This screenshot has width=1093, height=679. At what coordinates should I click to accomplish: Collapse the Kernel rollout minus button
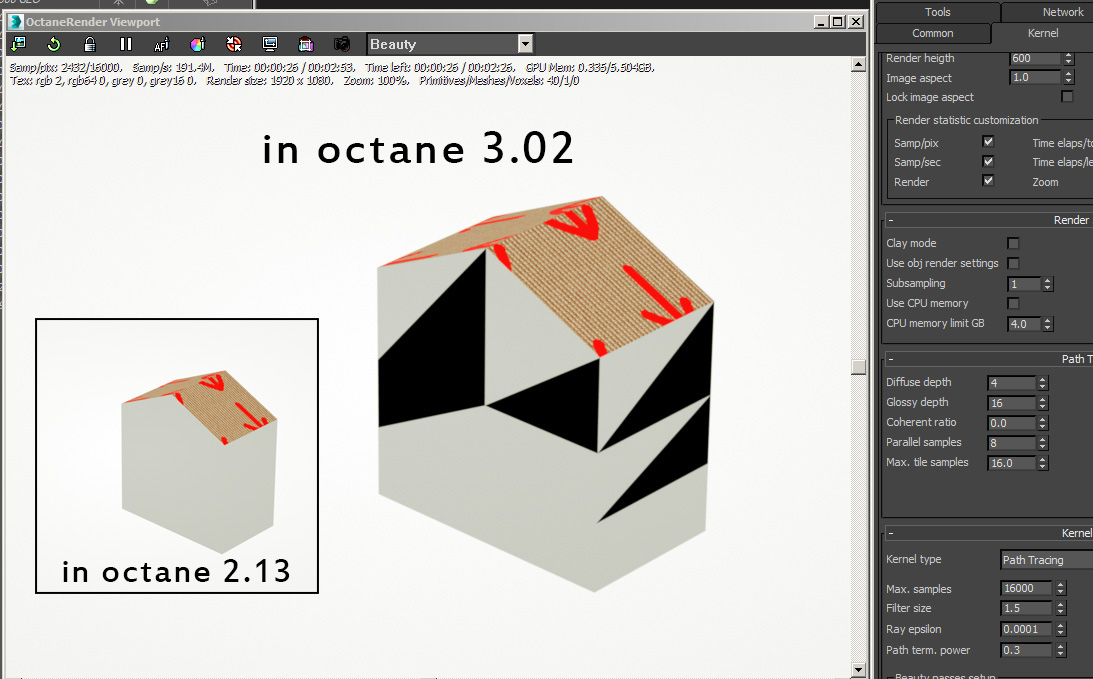click(890, 533)
